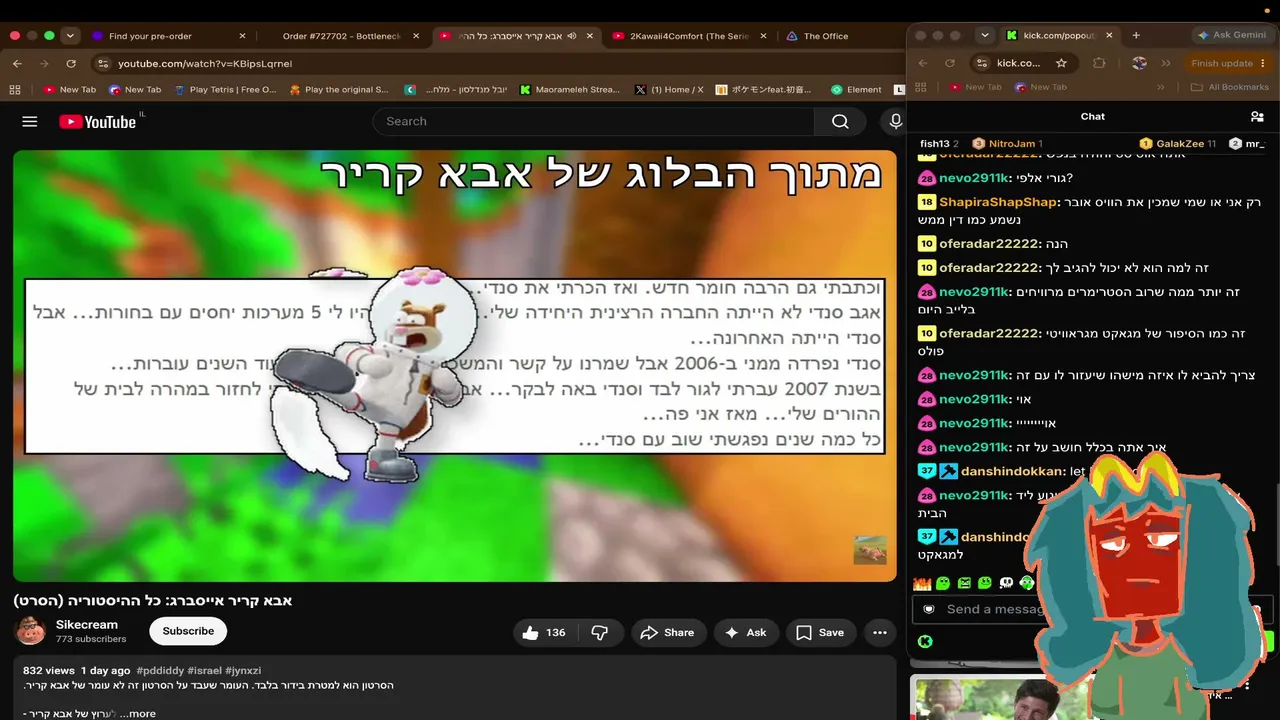
Task: Expand hidden toolbar items chevron in Kick window
Action: coord(1166,63)
